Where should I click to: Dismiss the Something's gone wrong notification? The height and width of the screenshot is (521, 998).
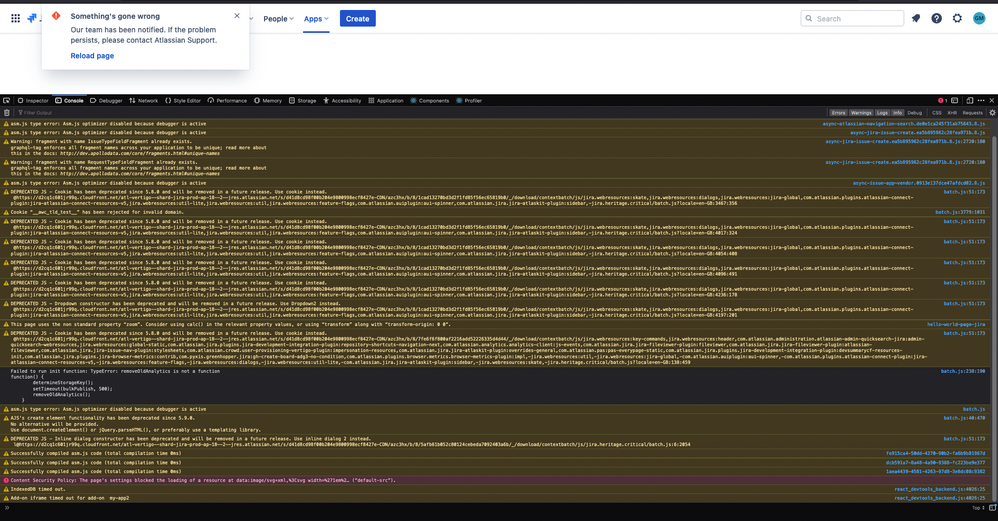(x=237, y=16)
